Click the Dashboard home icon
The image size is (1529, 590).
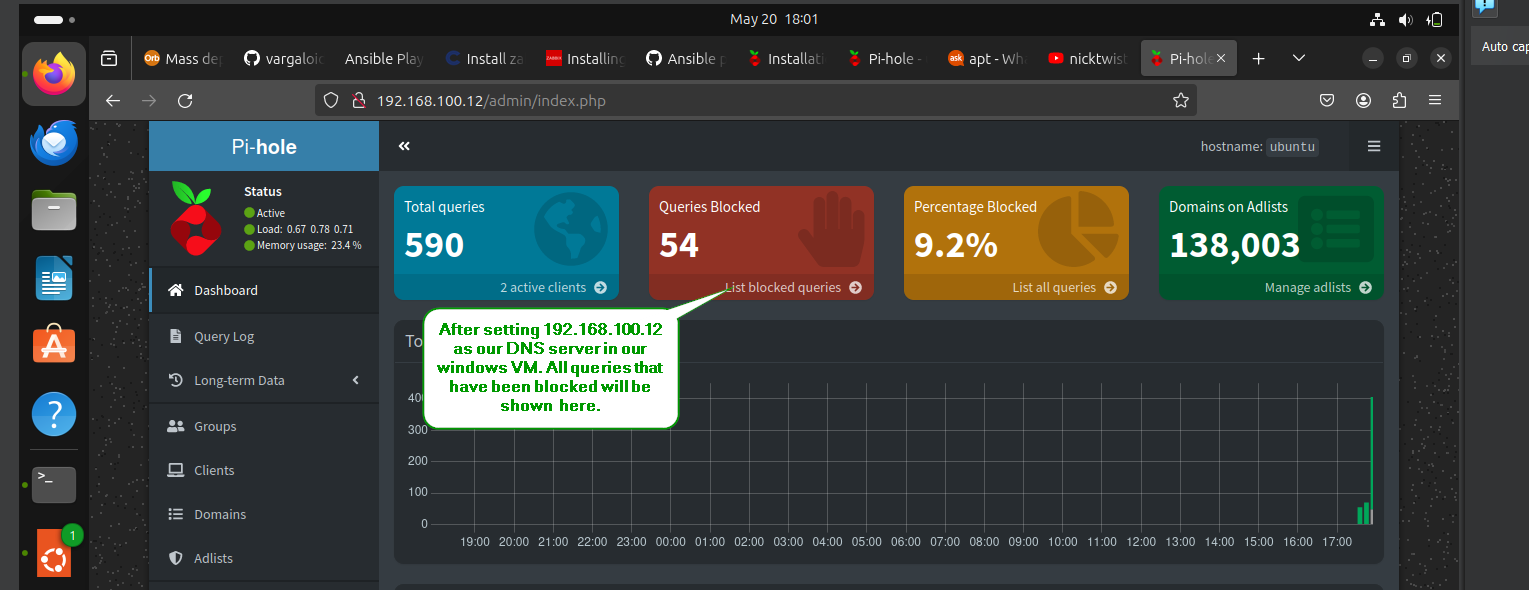pos(176,290)
